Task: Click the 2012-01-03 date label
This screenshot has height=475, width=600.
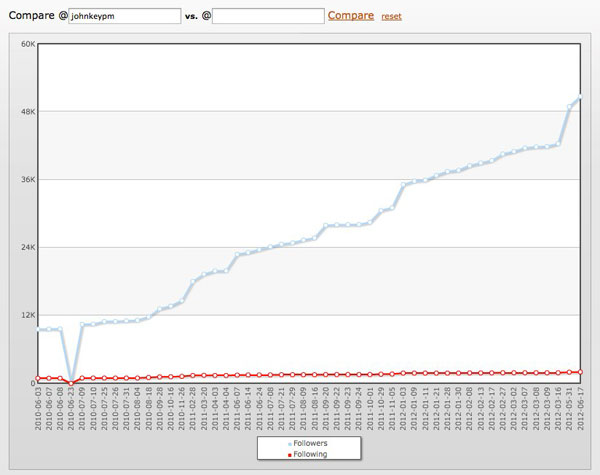Action: (x=403, y=408)
